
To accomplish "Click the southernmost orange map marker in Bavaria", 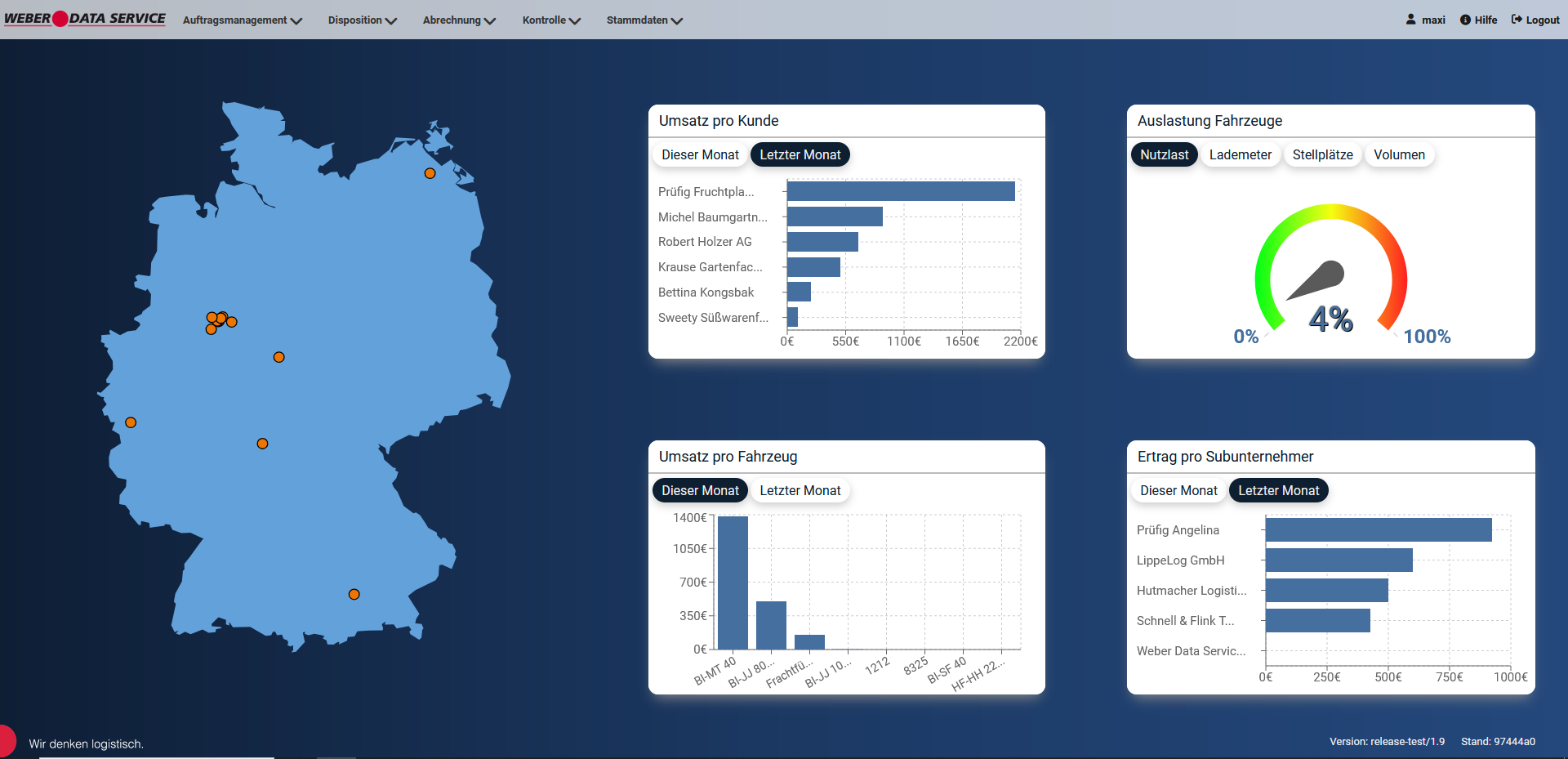I will click(x=354, y=594).
